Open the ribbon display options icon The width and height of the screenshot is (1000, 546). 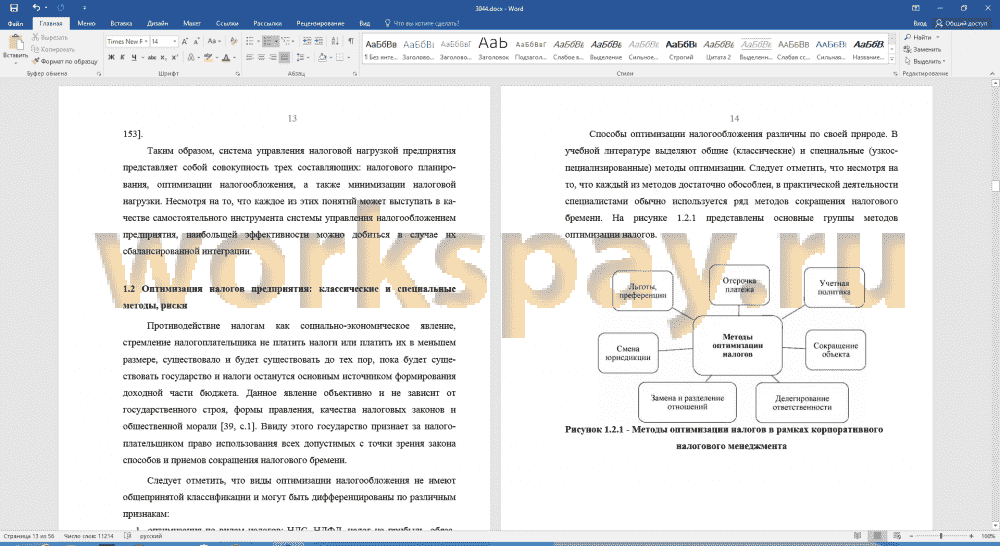pos(915,8)
